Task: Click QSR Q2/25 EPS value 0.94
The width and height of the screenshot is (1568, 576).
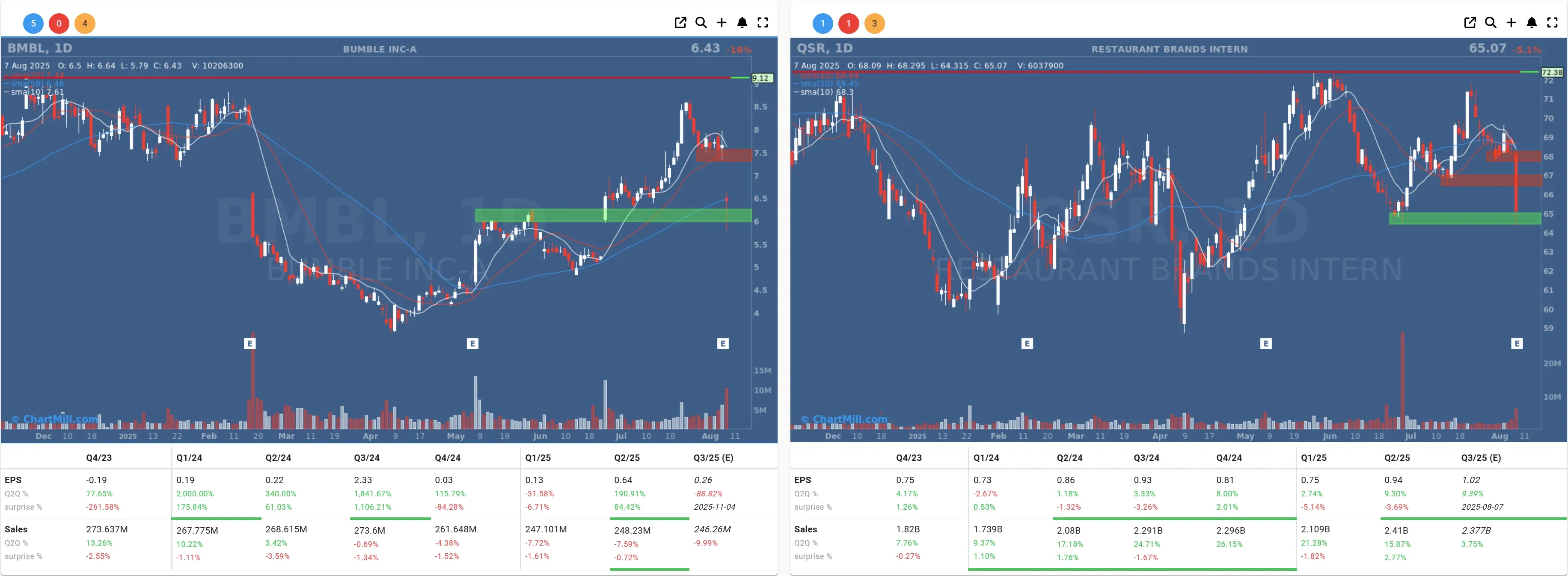Action: [x=1393, y=481]
